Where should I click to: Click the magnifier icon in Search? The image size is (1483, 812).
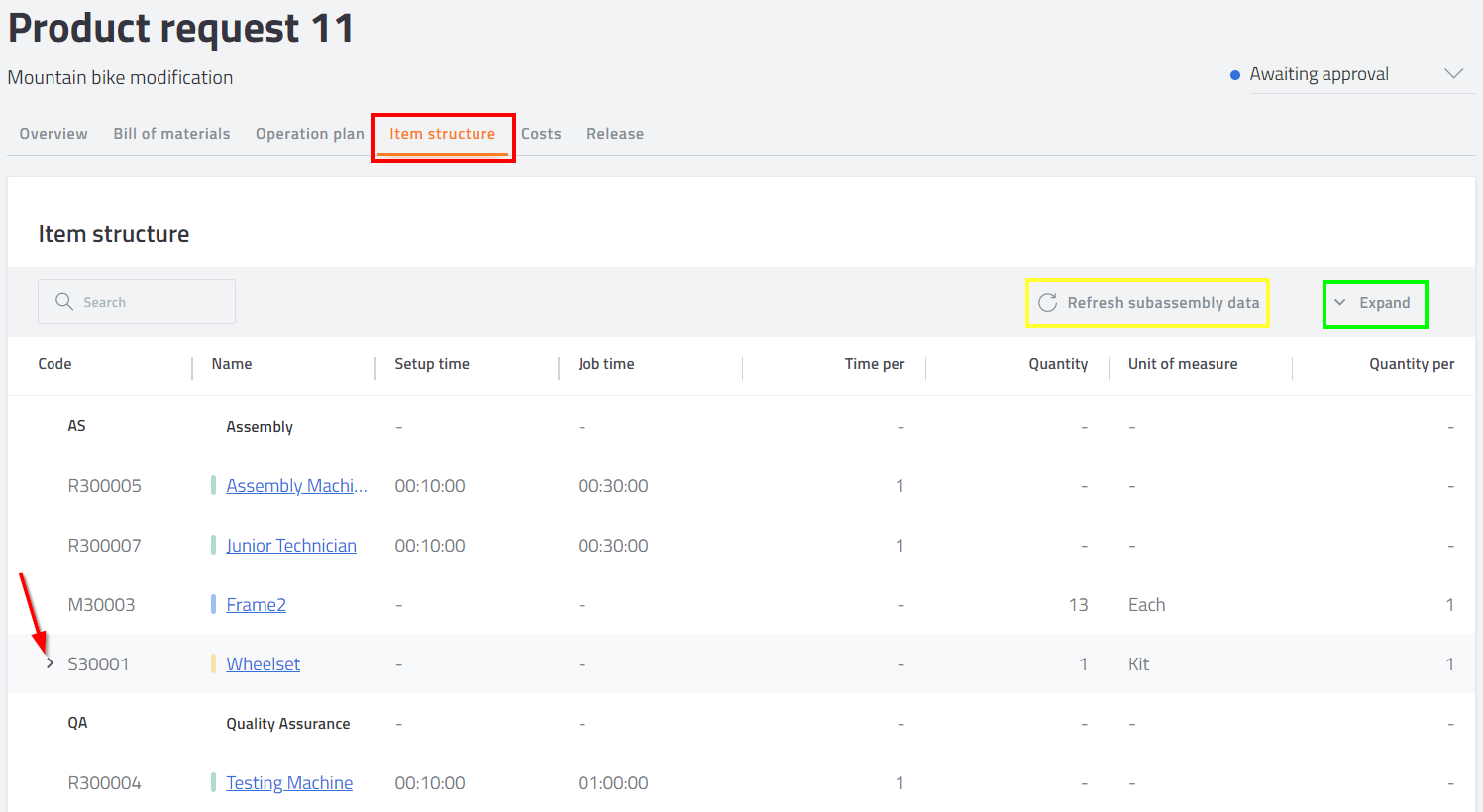pos(64,302)
